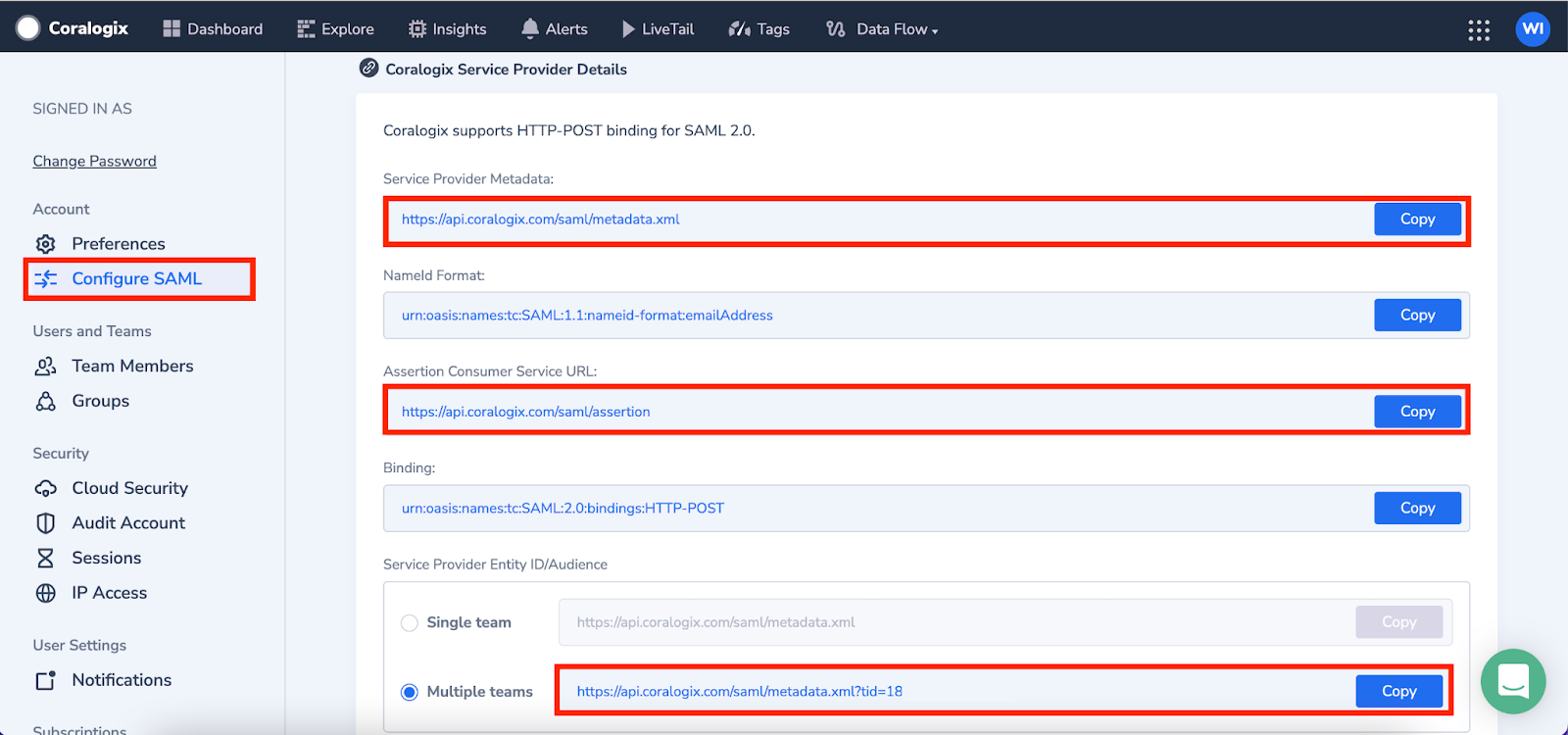The image size is (1568, 735).
Task: Open the Dashboard menu
Action: point(213,29)
